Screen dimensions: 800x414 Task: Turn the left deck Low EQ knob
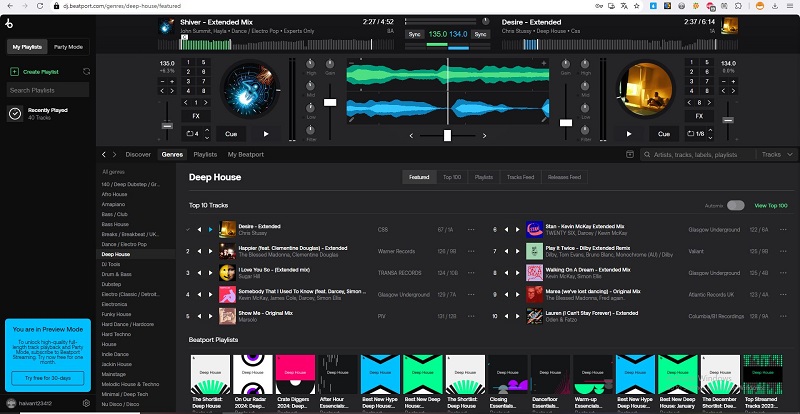310,108
